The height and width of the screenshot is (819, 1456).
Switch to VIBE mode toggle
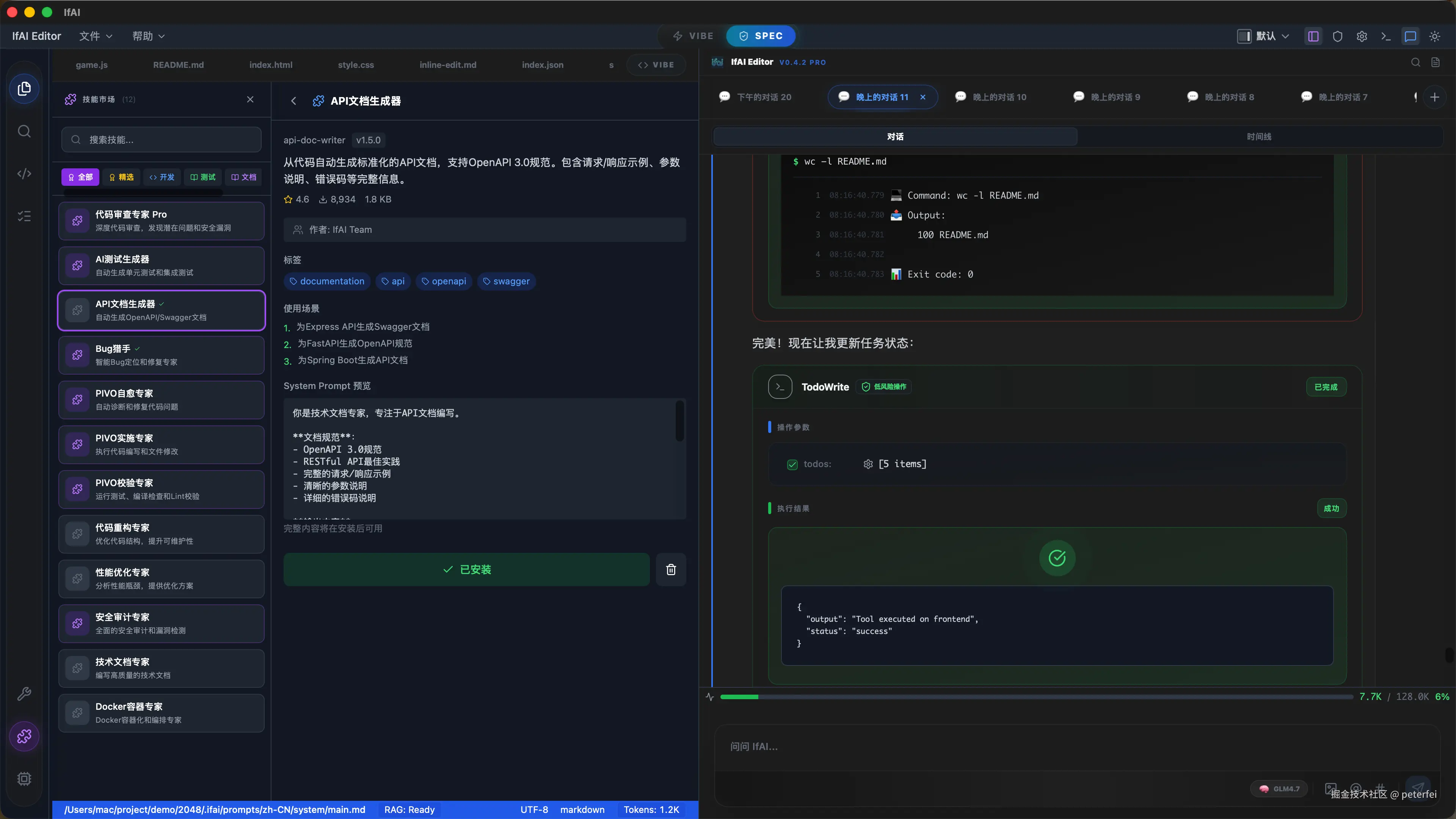tap(693, 36)
